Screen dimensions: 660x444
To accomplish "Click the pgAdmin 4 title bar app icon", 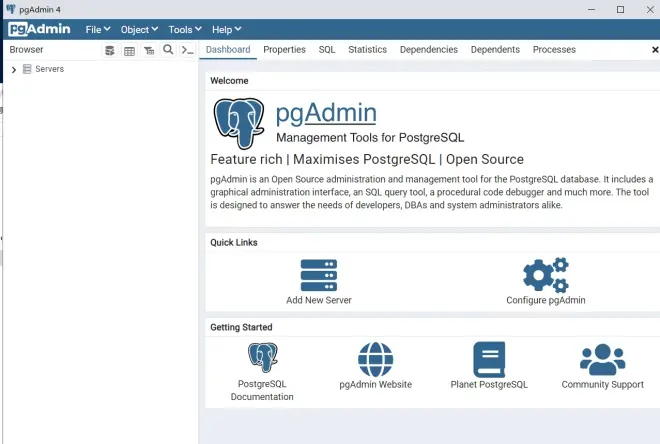I will pos(11,9).
